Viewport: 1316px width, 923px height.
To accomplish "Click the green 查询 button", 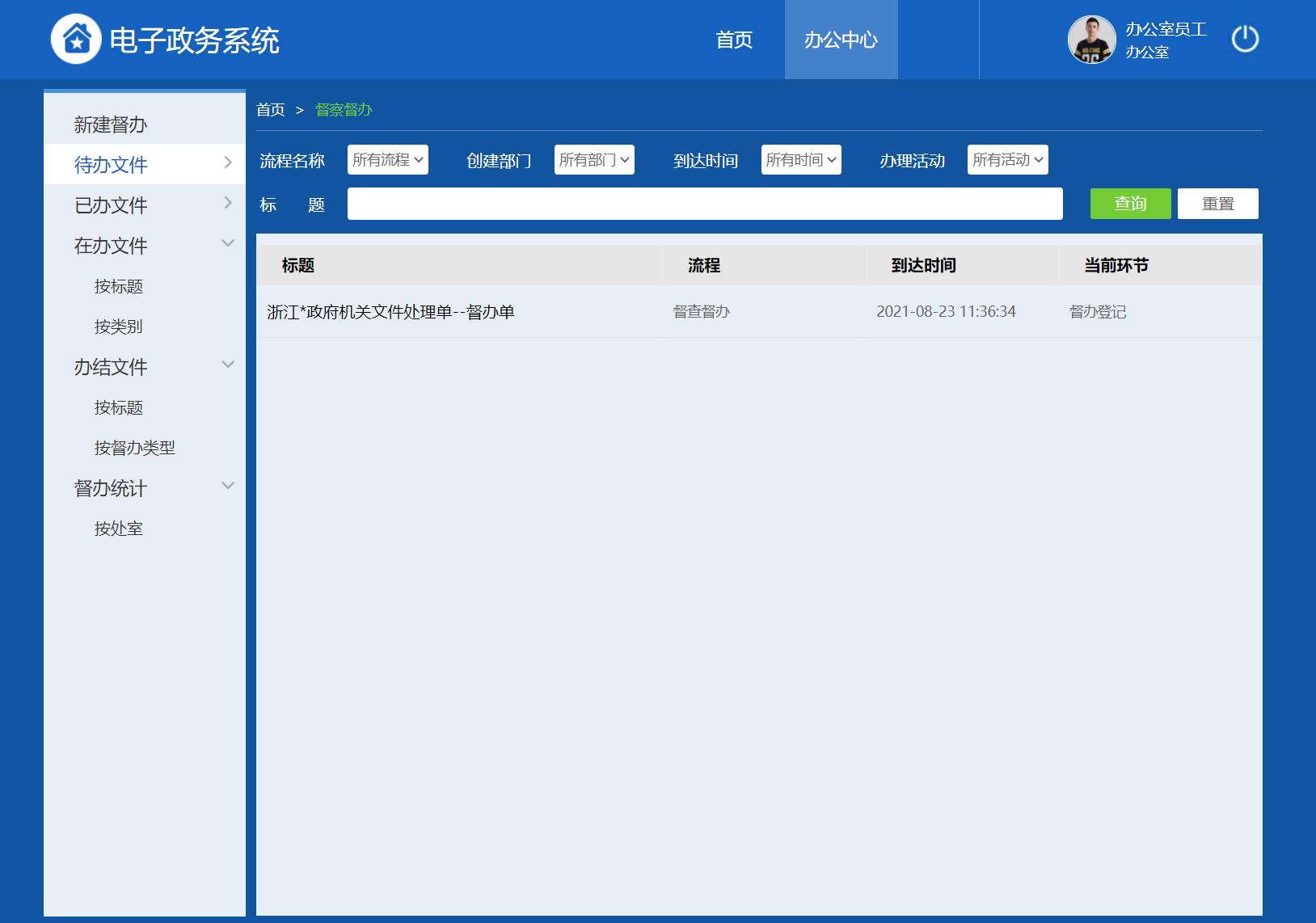I will coord(1130,204).
